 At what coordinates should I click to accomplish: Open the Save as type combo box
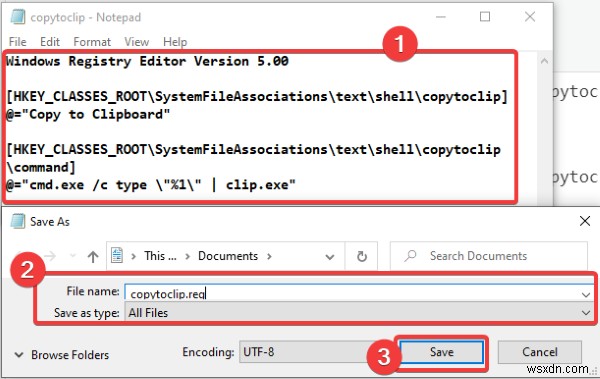pyautogui.click(x=359, y=313)
